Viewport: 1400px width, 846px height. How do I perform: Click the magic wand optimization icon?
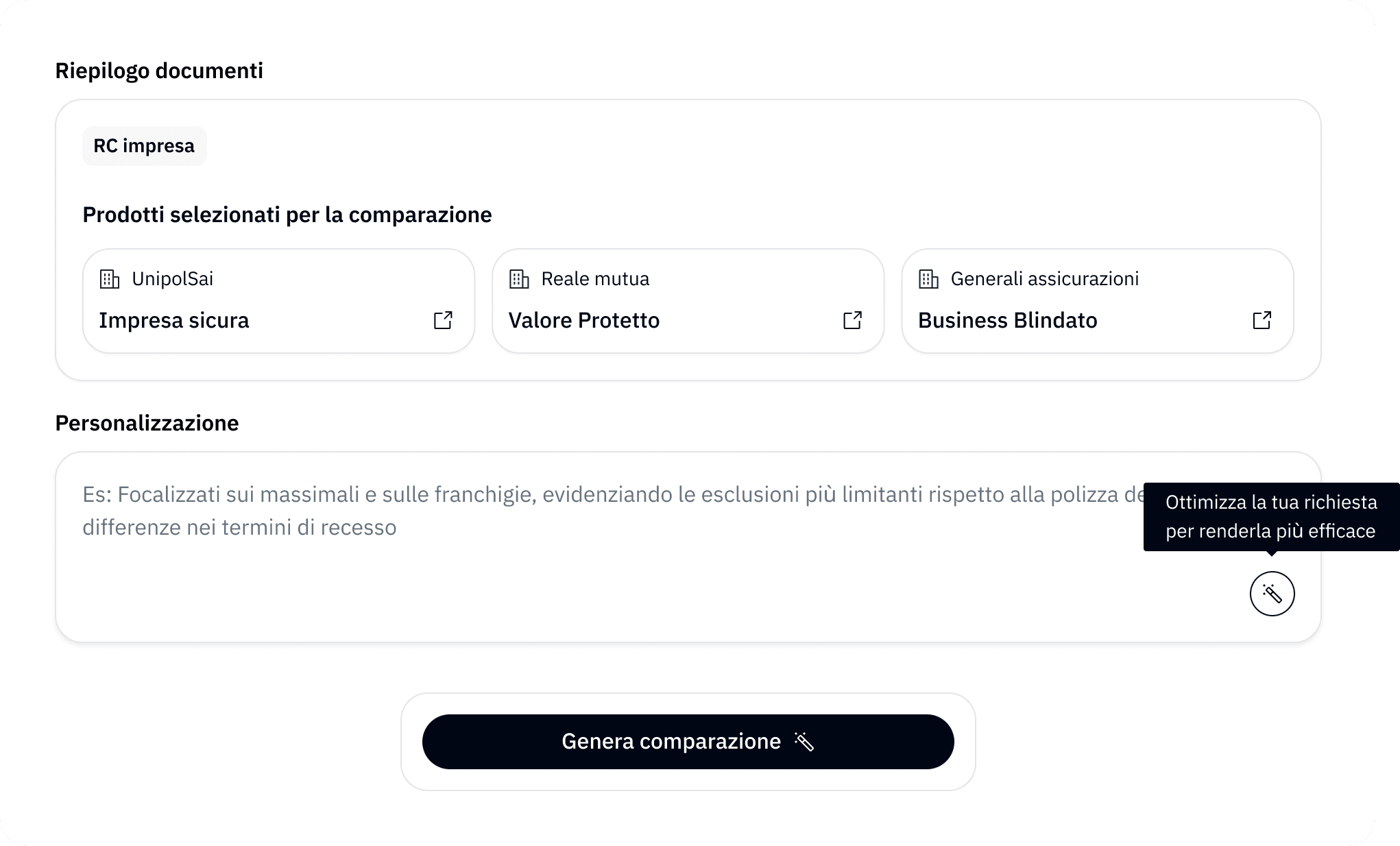[1272, 594]
